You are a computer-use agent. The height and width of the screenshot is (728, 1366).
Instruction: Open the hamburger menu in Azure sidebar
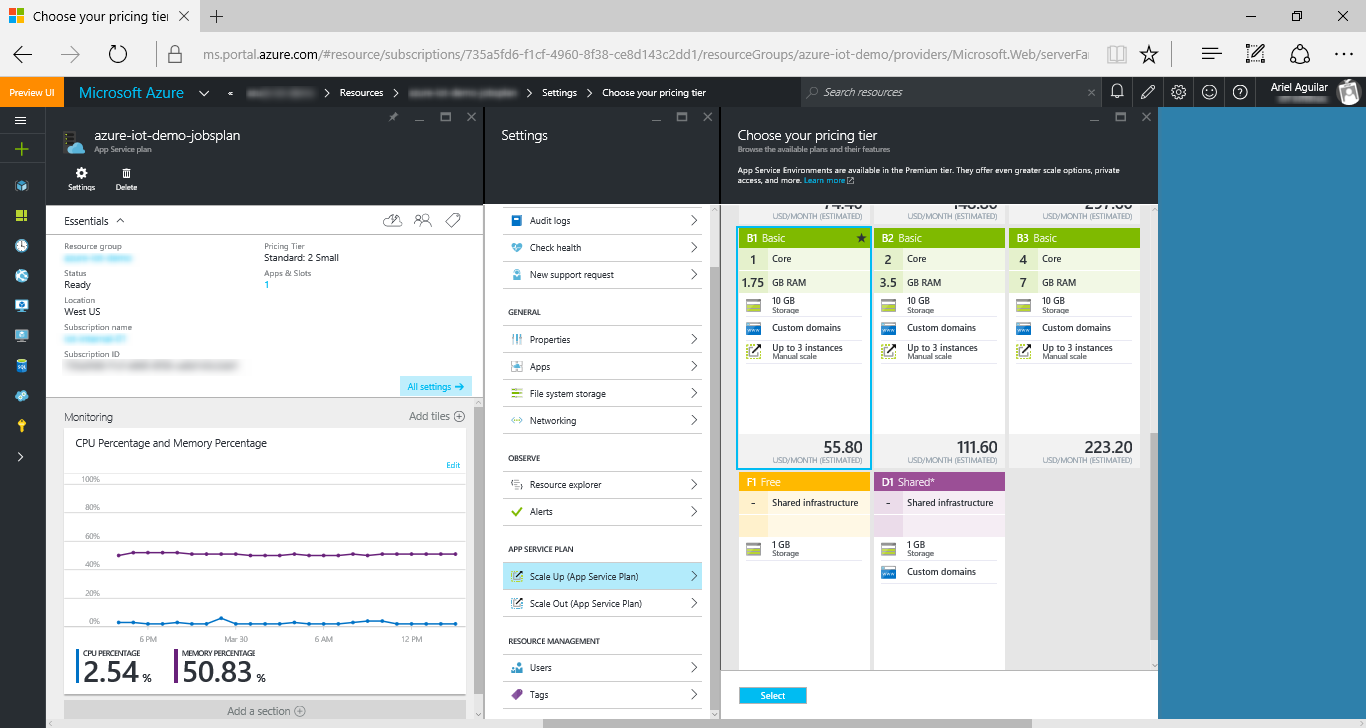tap(21, 120)
